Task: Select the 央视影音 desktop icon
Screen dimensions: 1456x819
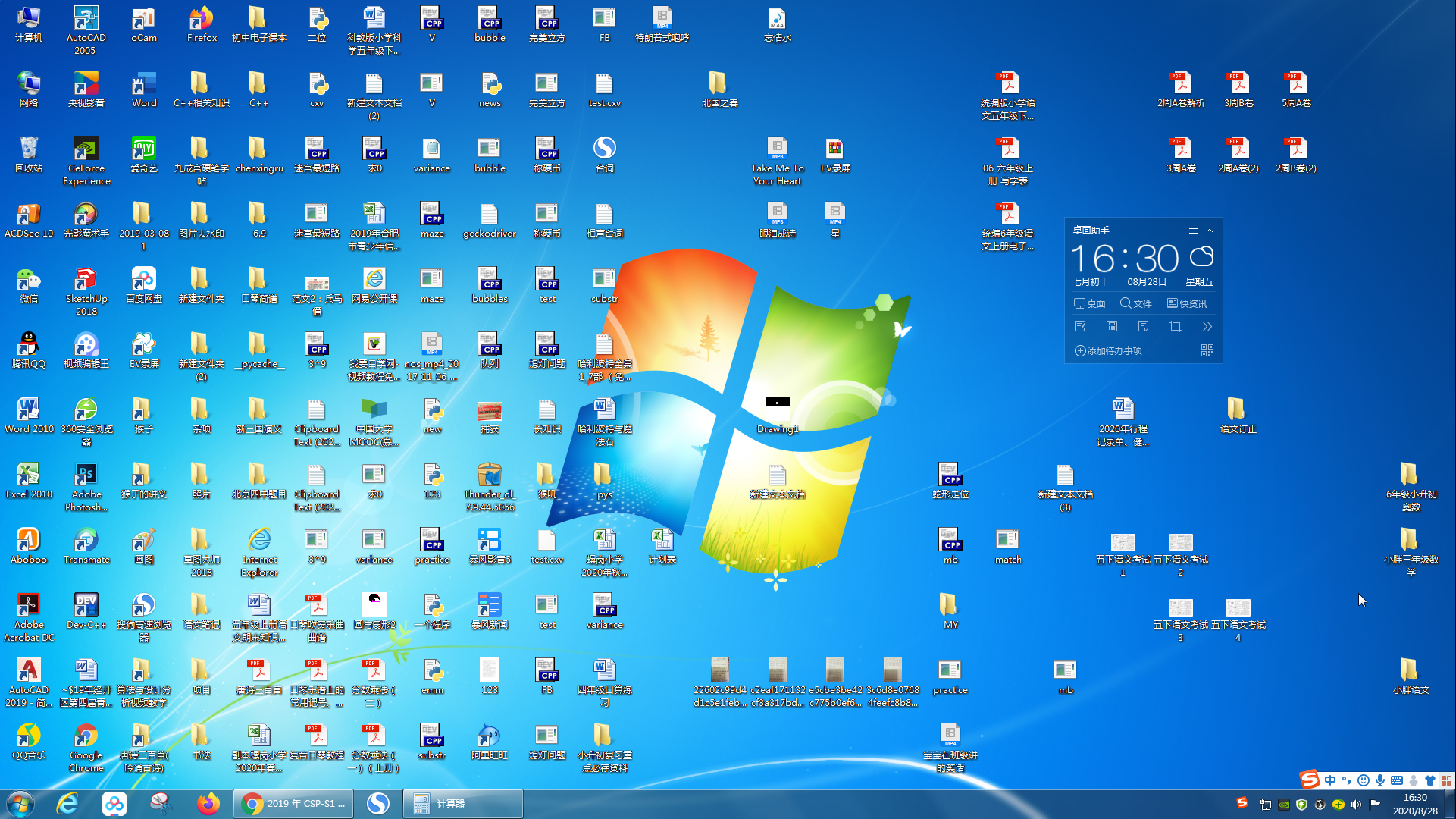Action: tap(86, 89)
